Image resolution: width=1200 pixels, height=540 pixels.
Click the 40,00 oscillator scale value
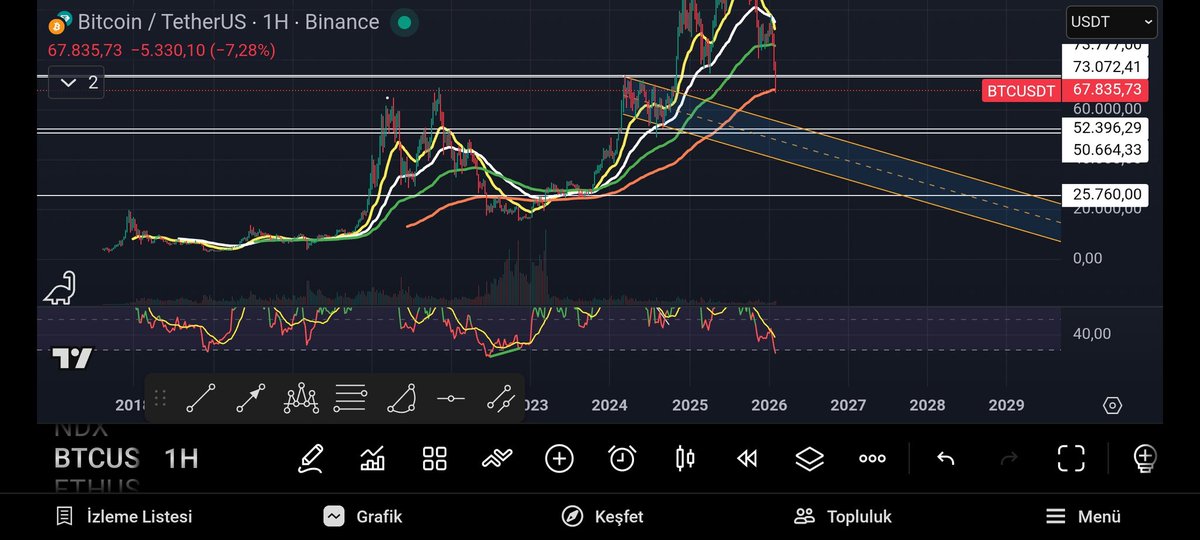[1091, 334]
